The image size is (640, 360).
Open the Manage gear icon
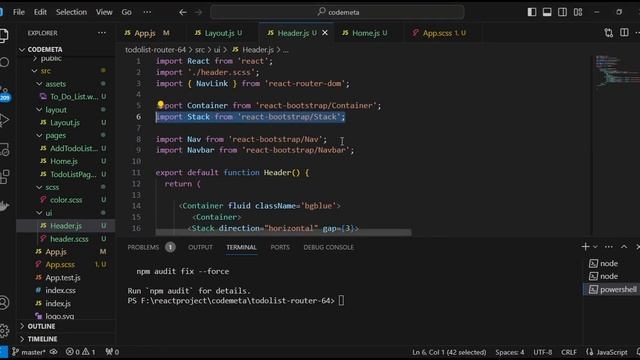(4, 331)
